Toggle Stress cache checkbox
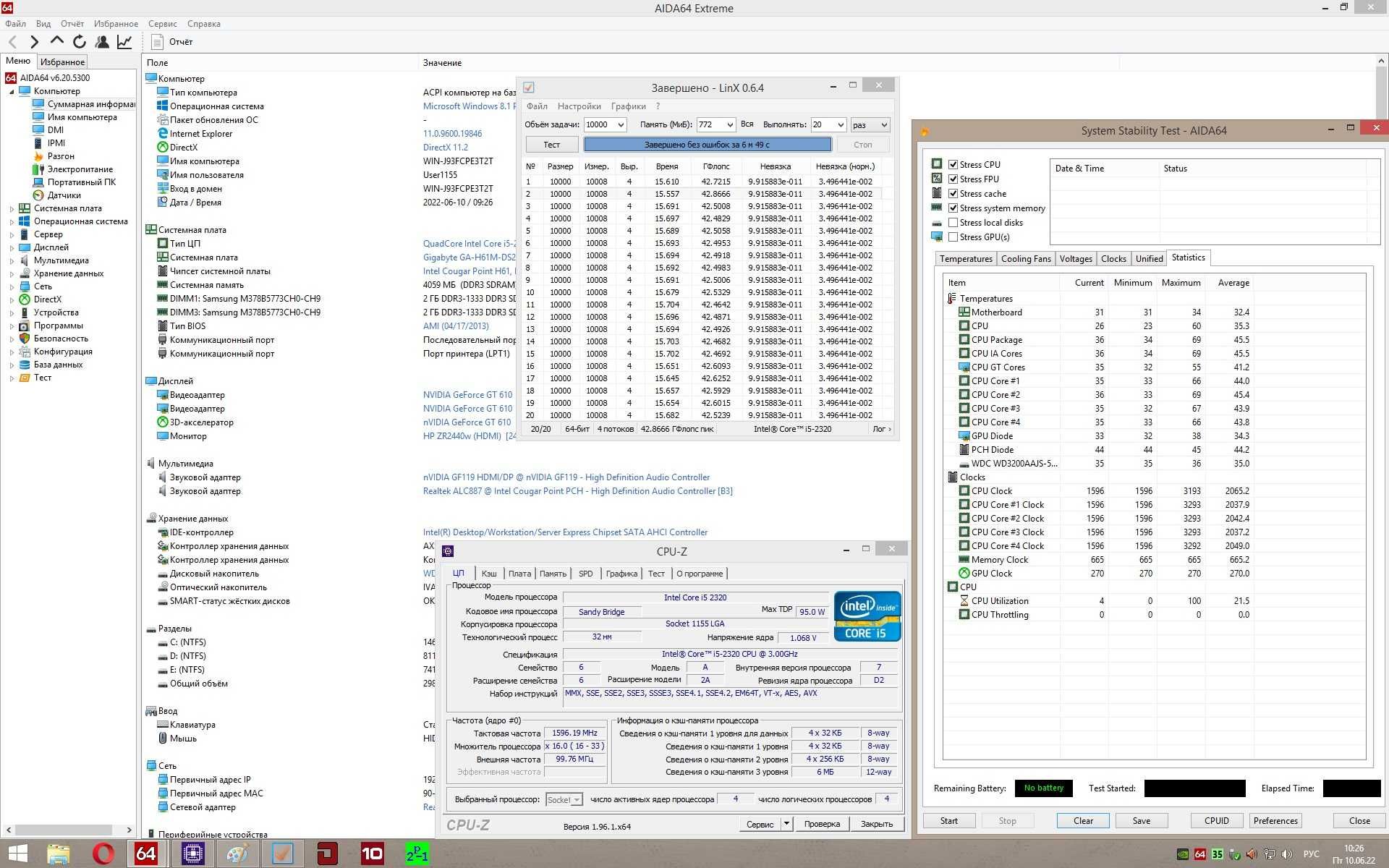Screen dimensions: 1389x868 coord(953,193)
